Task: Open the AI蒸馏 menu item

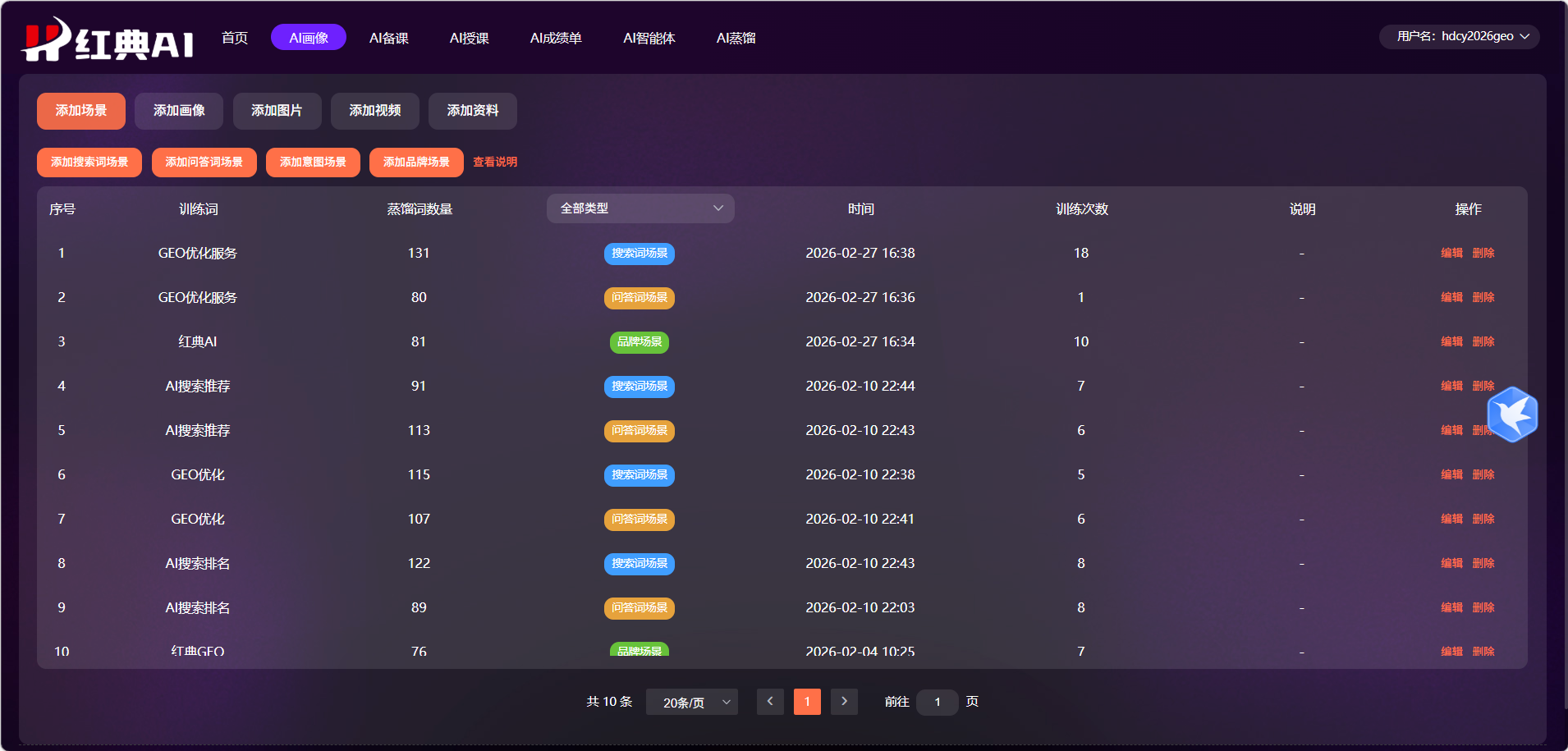Action: pyautogui.click(x=736, y=38)
